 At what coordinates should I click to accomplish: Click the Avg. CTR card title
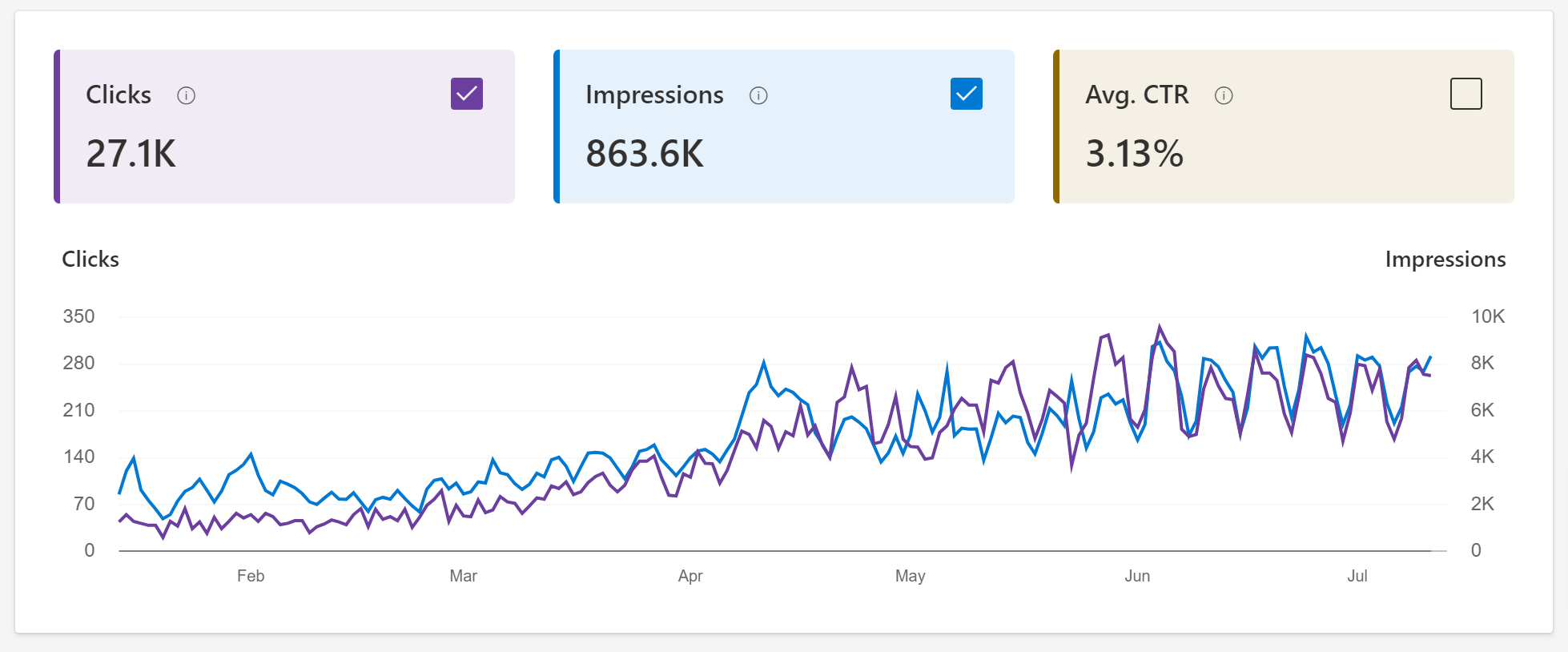pos(1136,95)
